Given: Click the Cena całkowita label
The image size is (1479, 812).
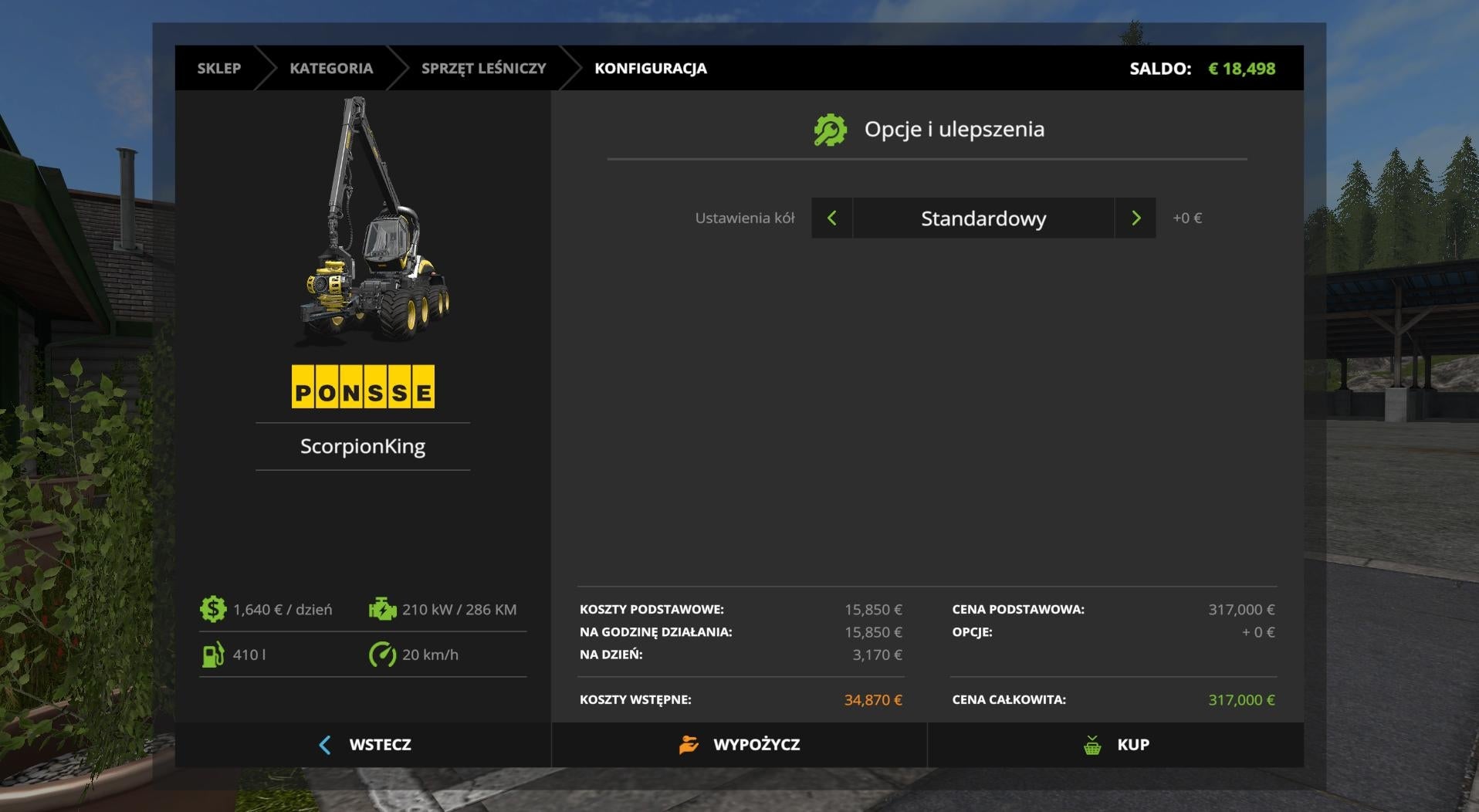Looking at the screenshot, I should coord(1009,699).
